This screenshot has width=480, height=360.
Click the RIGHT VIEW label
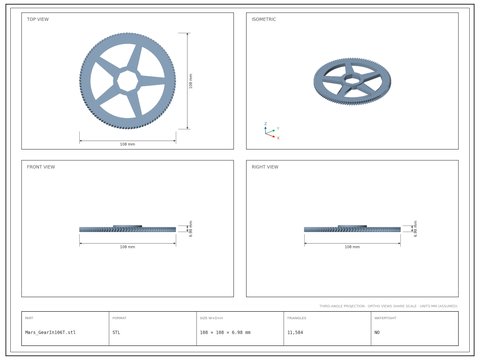click(265, 167)
